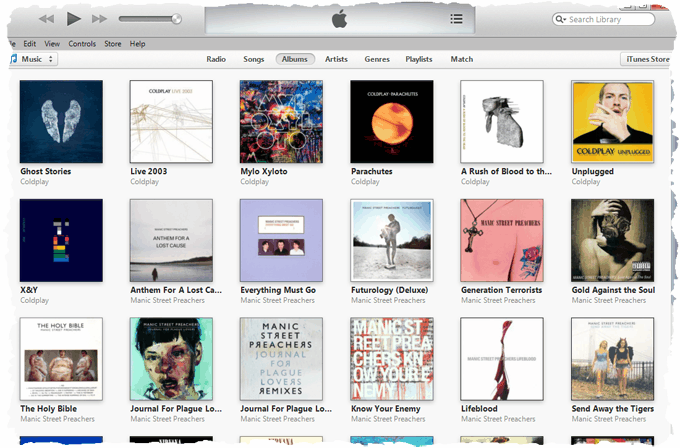The height and width of the screenshot is (448, 680).
Task: Click the Lifeblood album title
Action: (x=479, y=409)
